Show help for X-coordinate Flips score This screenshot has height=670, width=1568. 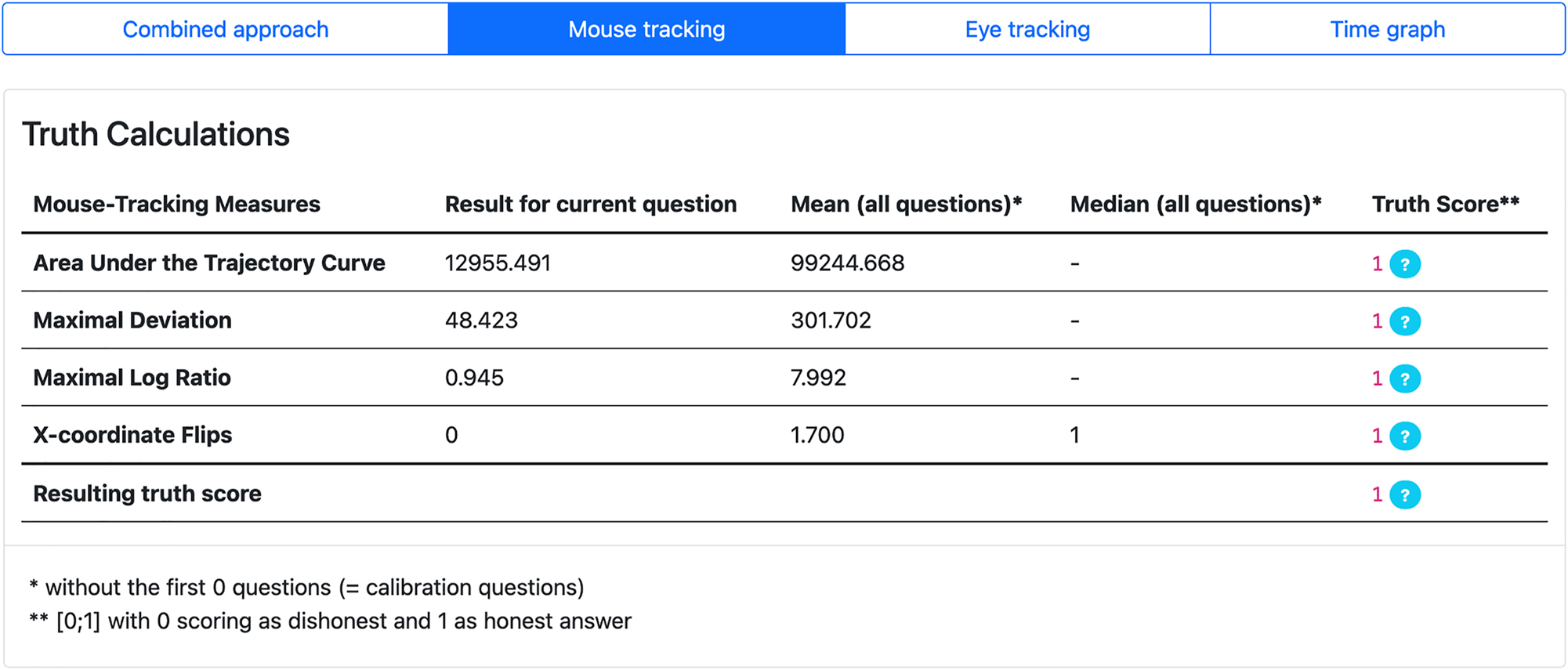point(1404,436)
